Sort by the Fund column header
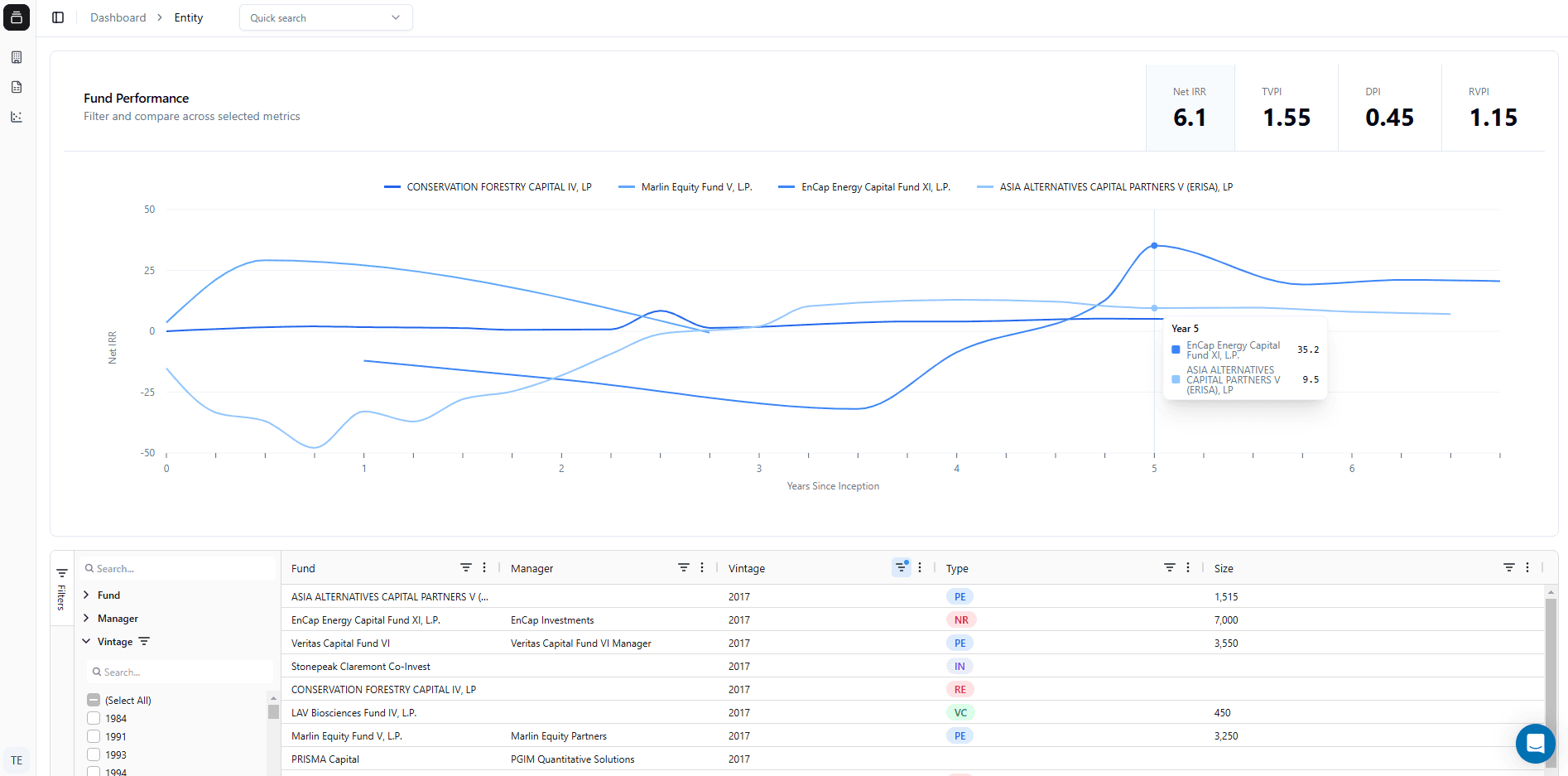1568x776 pixels. coord(303,568)
